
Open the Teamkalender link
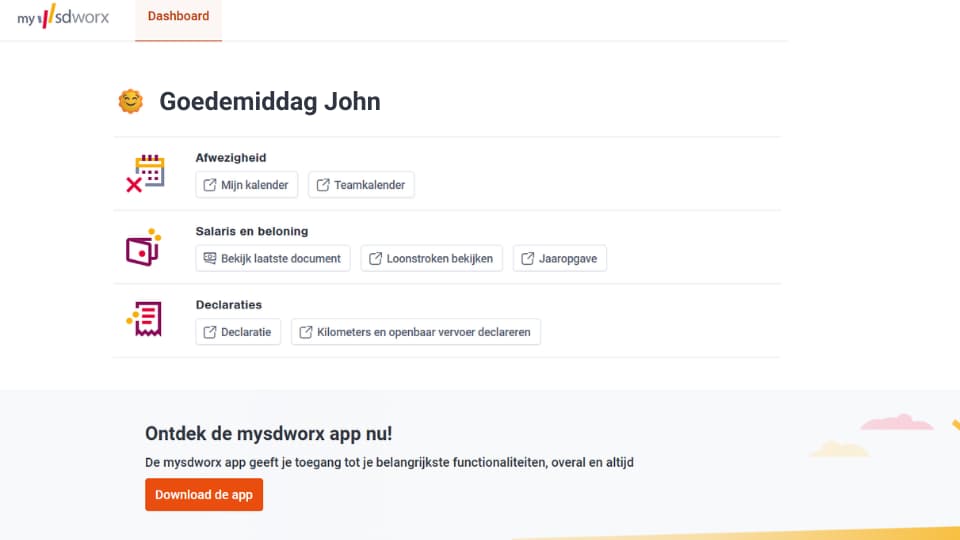tap(362, 185)
